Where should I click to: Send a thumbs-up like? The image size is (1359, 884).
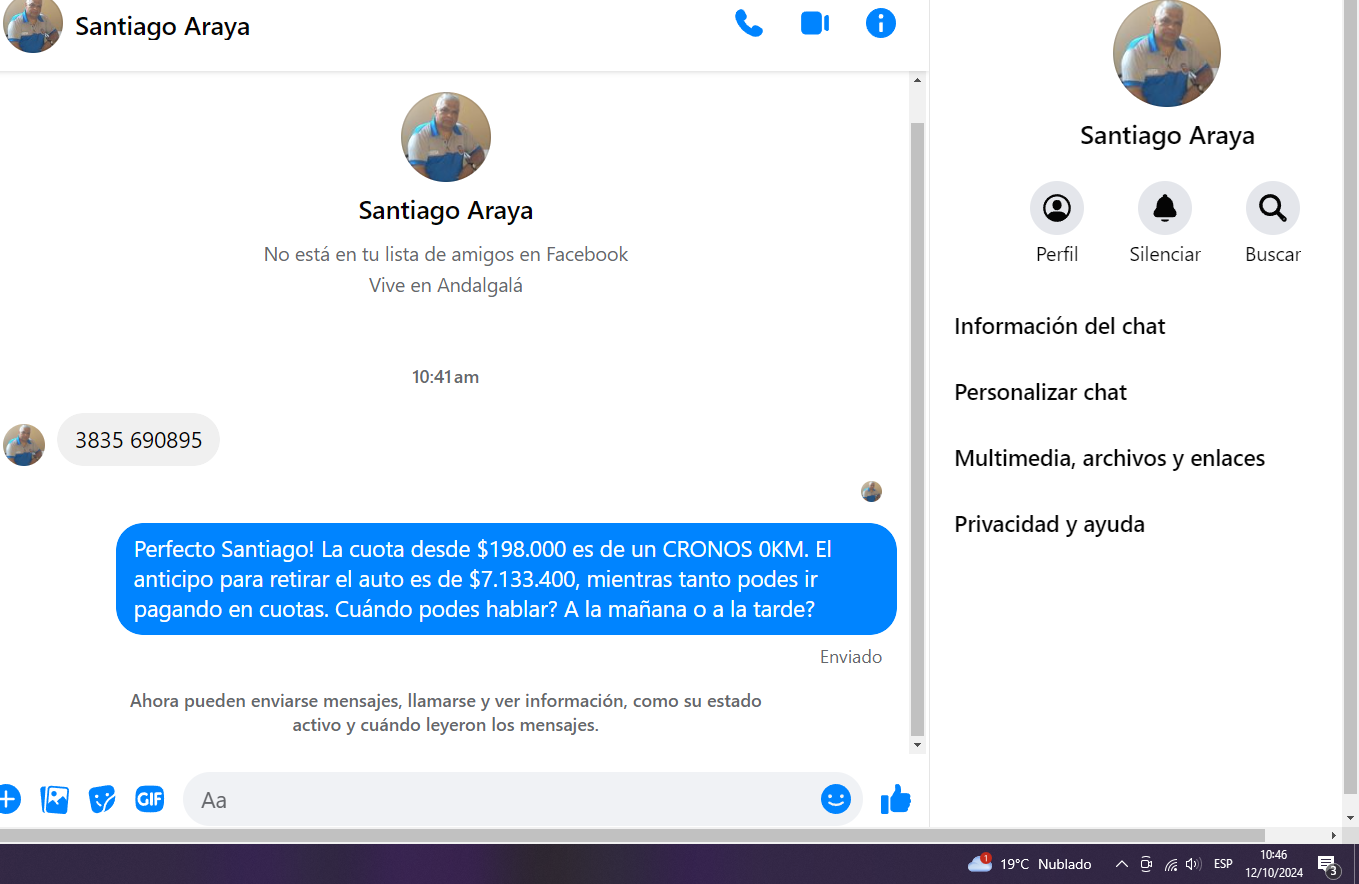click(895, 799)
